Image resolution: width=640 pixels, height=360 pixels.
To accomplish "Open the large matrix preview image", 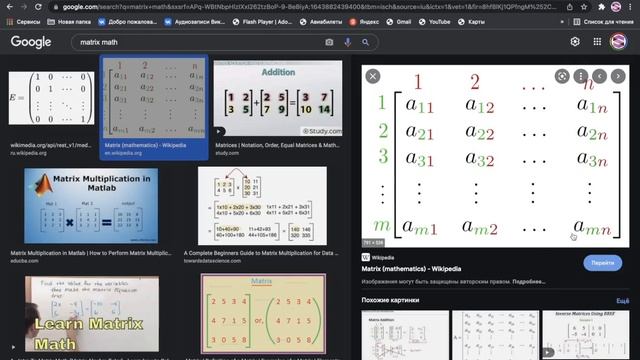I will pos(495,156).
